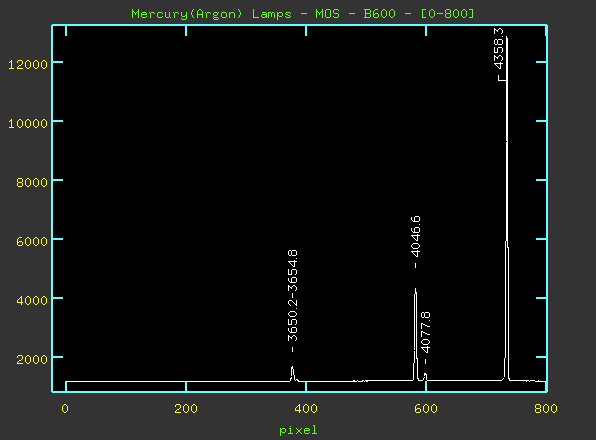Image resolution: width=596 pixels, height=440 pixels.
Task: Click the 6000 y-axis tick label
Action: click(x=32, y=241)
